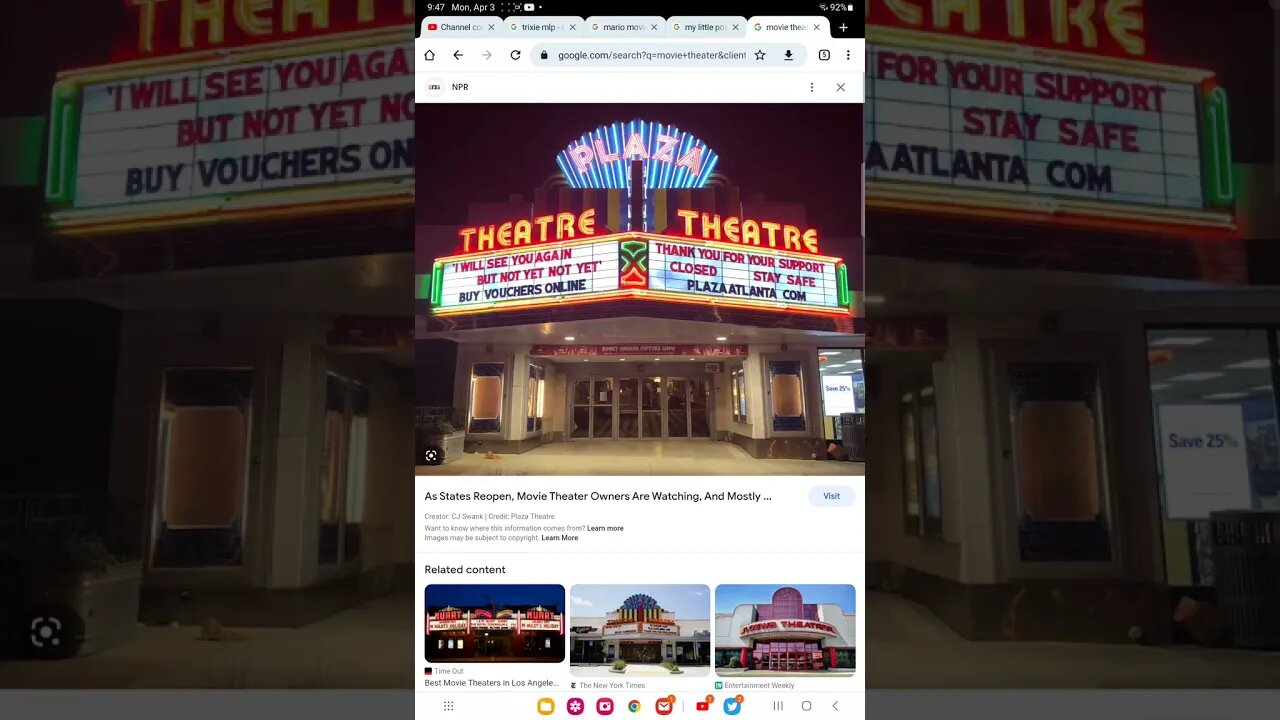Open 'As States Reopen, Movie Theater Owners' title
This screenshot has height=720, width=1280.
tap(598, 496)
